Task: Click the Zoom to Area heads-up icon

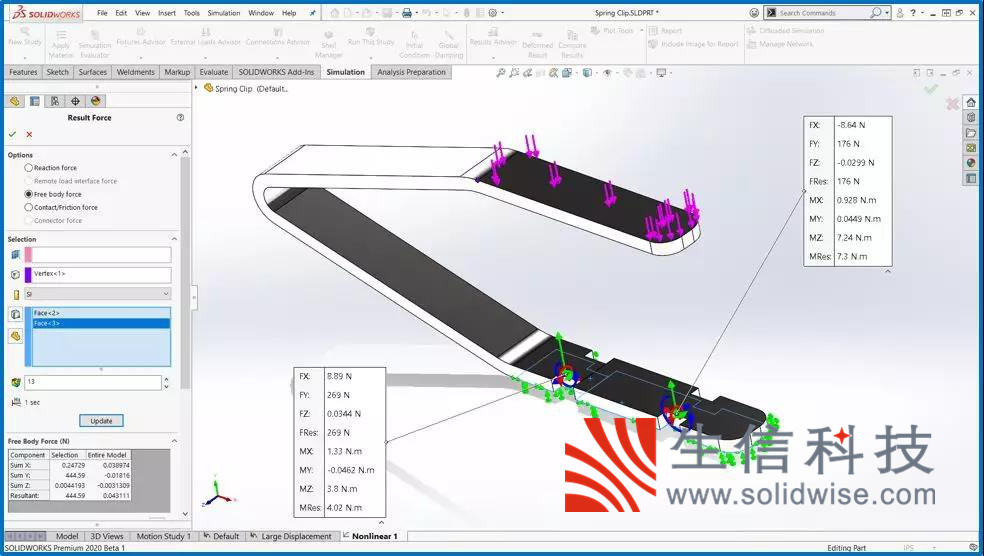Action: [514, 73]
